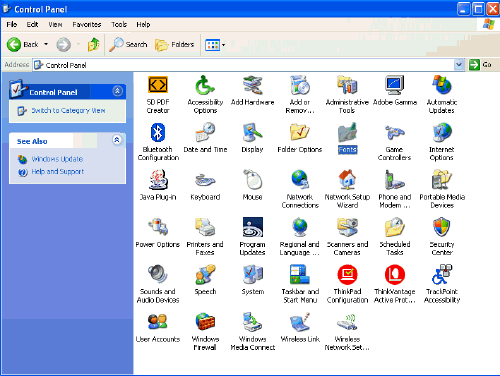Click the Forward toolbar button
Image resolution: width=500 pixels, height=376 pixels.
(x=63, y=44)
